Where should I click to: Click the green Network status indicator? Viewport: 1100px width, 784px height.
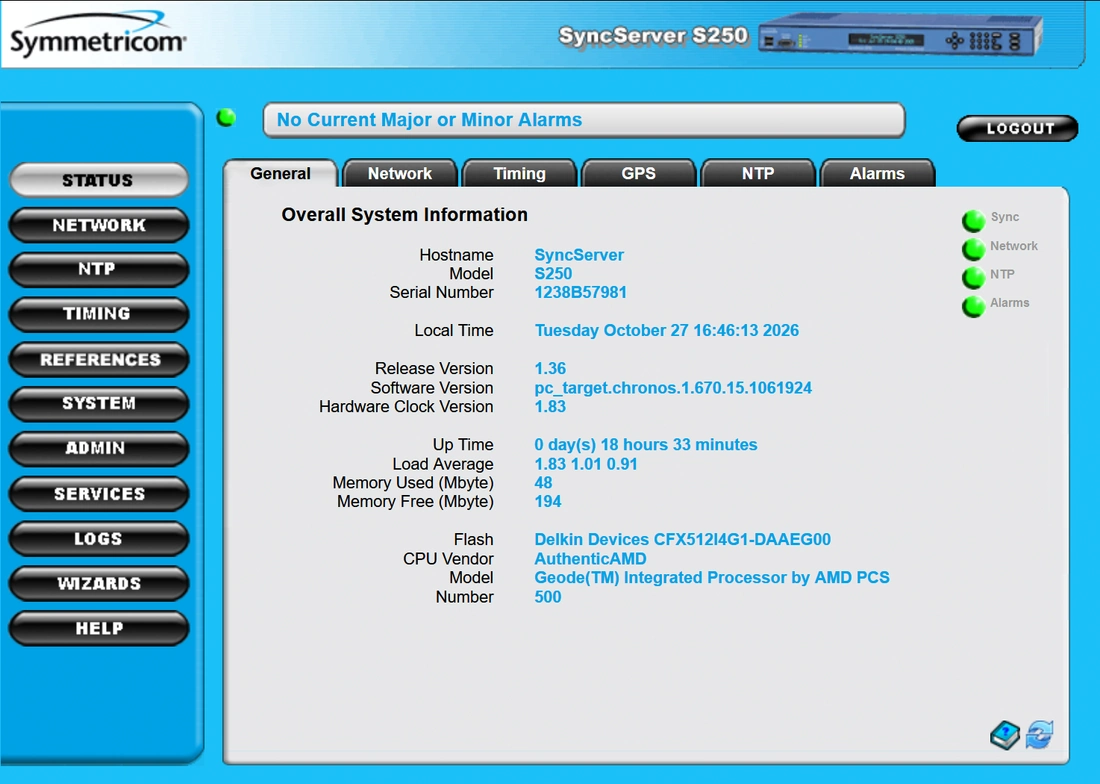click(973, 249)
